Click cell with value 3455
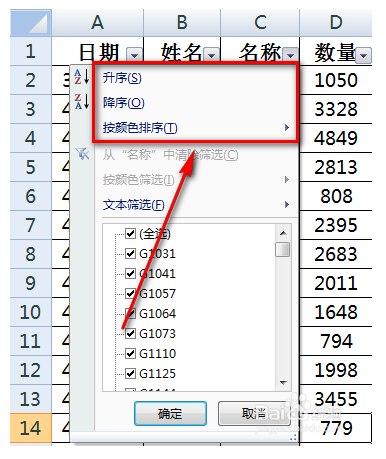 [336, 399]
